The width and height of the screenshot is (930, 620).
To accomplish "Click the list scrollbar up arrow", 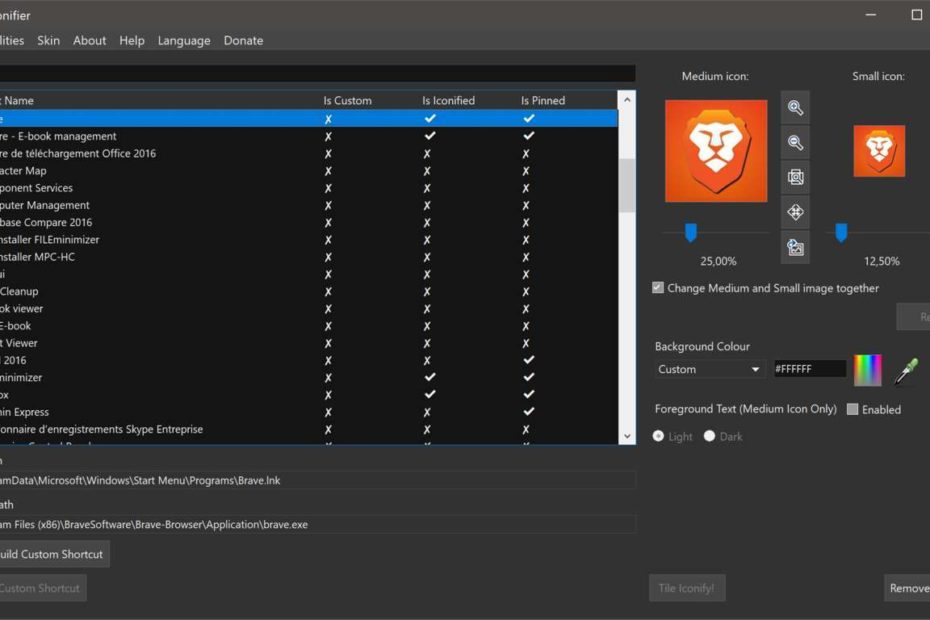I will (627, 100).
